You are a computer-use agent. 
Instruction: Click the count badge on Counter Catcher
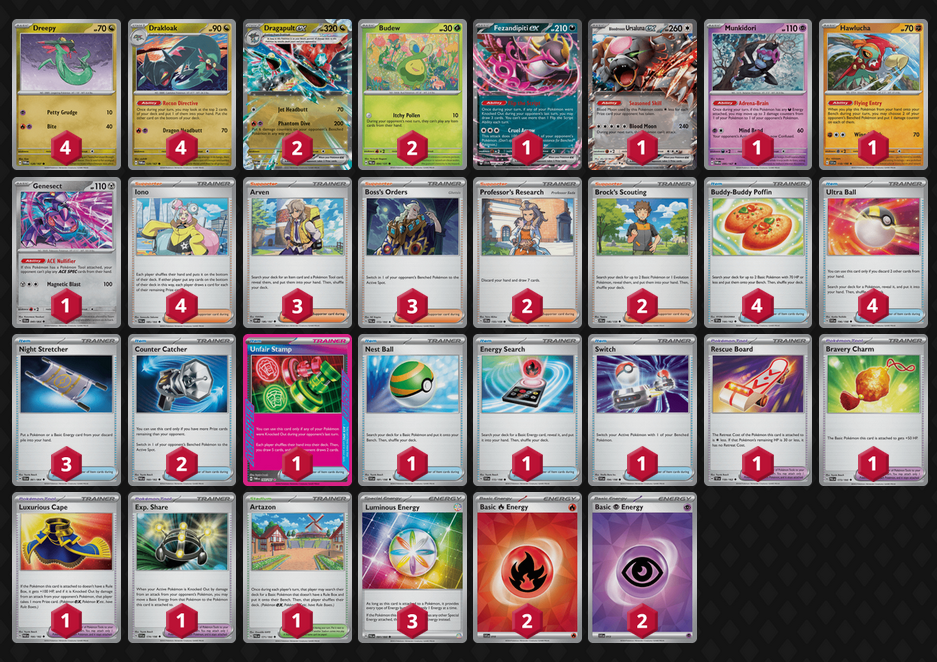181,464
